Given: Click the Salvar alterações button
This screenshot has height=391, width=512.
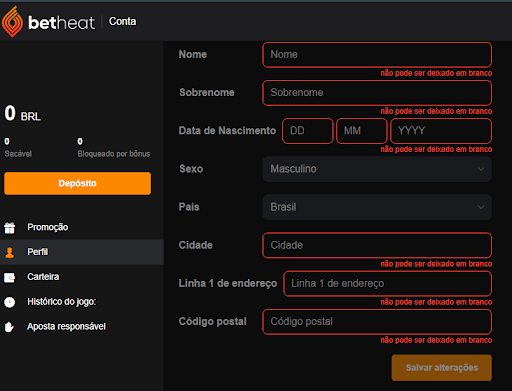Looking at the screenshot, I should [x=442, y=368].
